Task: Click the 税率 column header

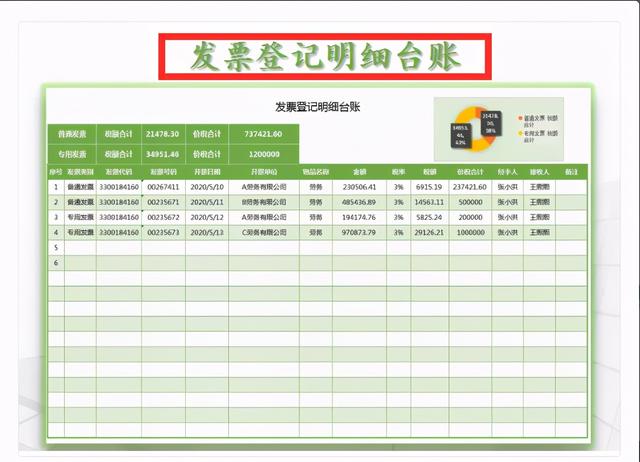Action: [x=398, y=172]
